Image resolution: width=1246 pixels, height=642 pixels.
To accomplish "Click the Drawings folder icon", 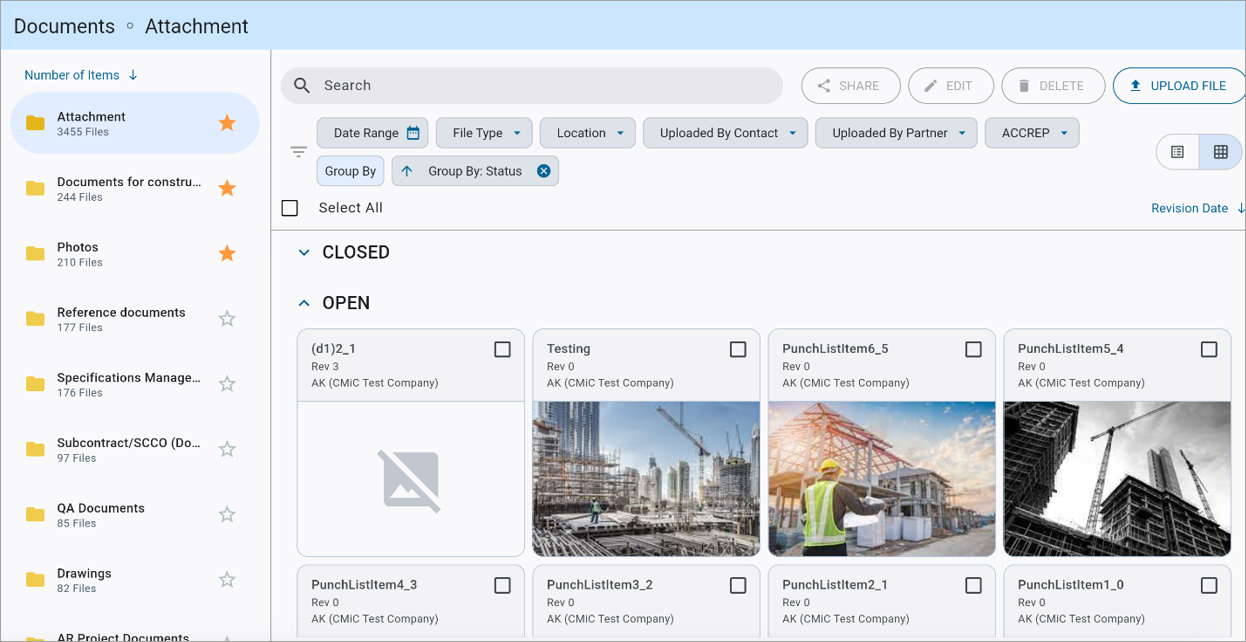I will click(35, 580).
